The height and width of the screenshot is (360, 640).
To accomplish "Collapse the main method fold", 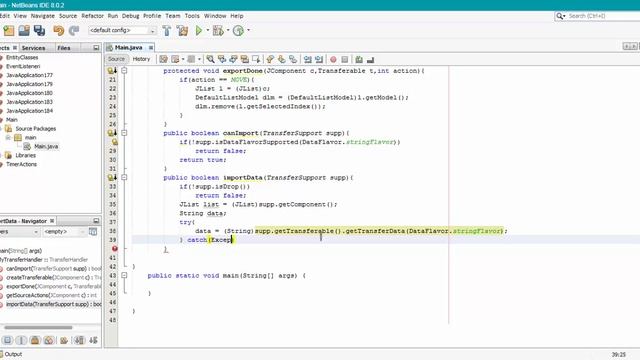I will tap(124, 276).
